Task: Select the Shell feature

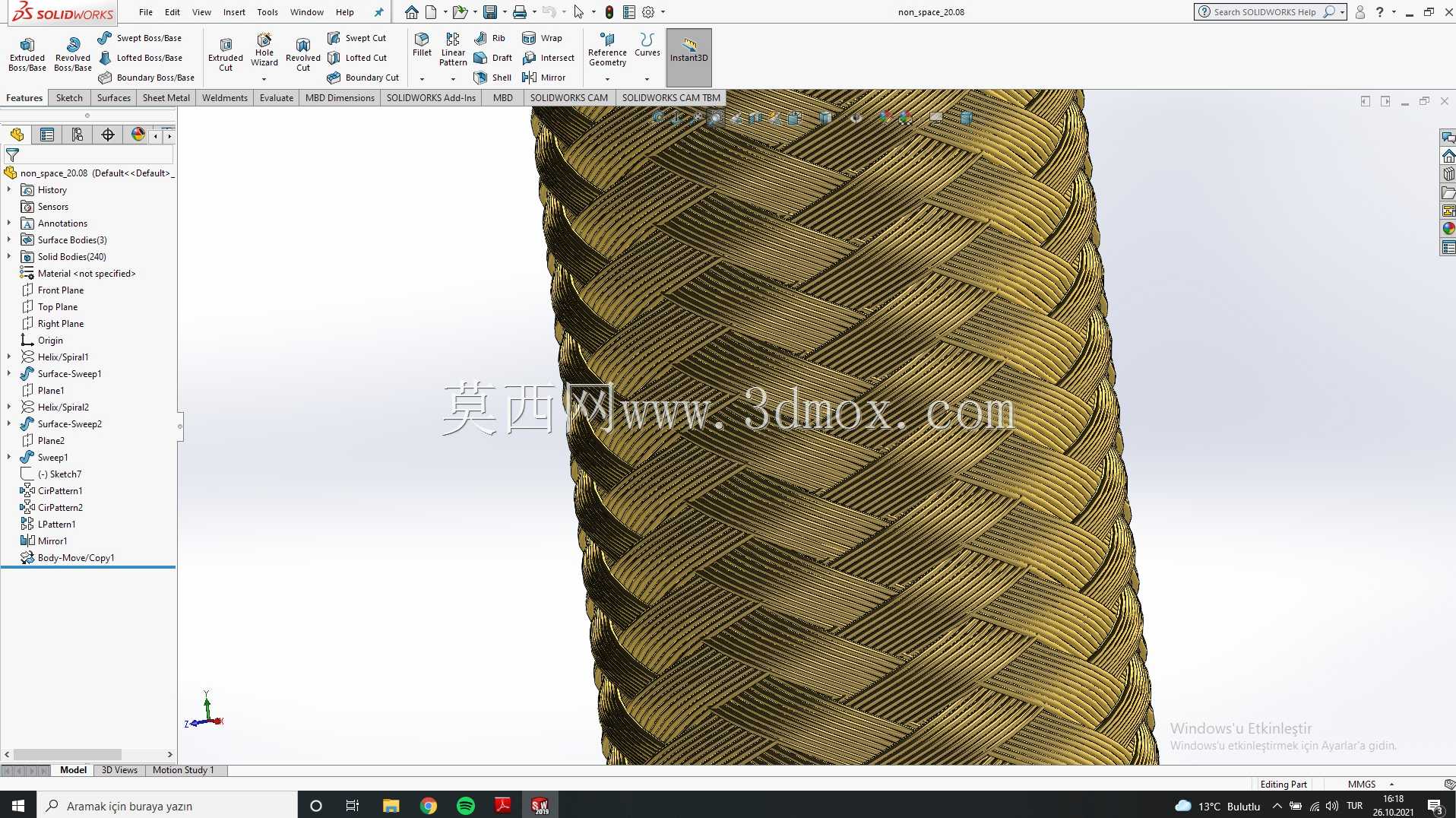Action: [x=492, y=78]
